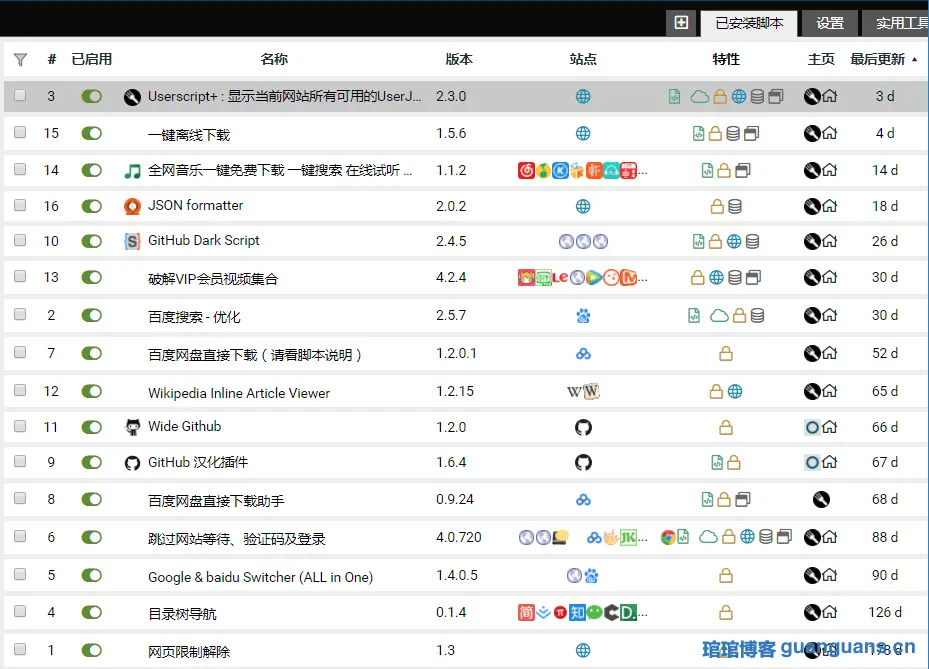Image resolution: width=929 pixels, height=669 pixels.
Task: Click the 126 d last updated cell
Action: pyautogui.click(x=885, y=612)
